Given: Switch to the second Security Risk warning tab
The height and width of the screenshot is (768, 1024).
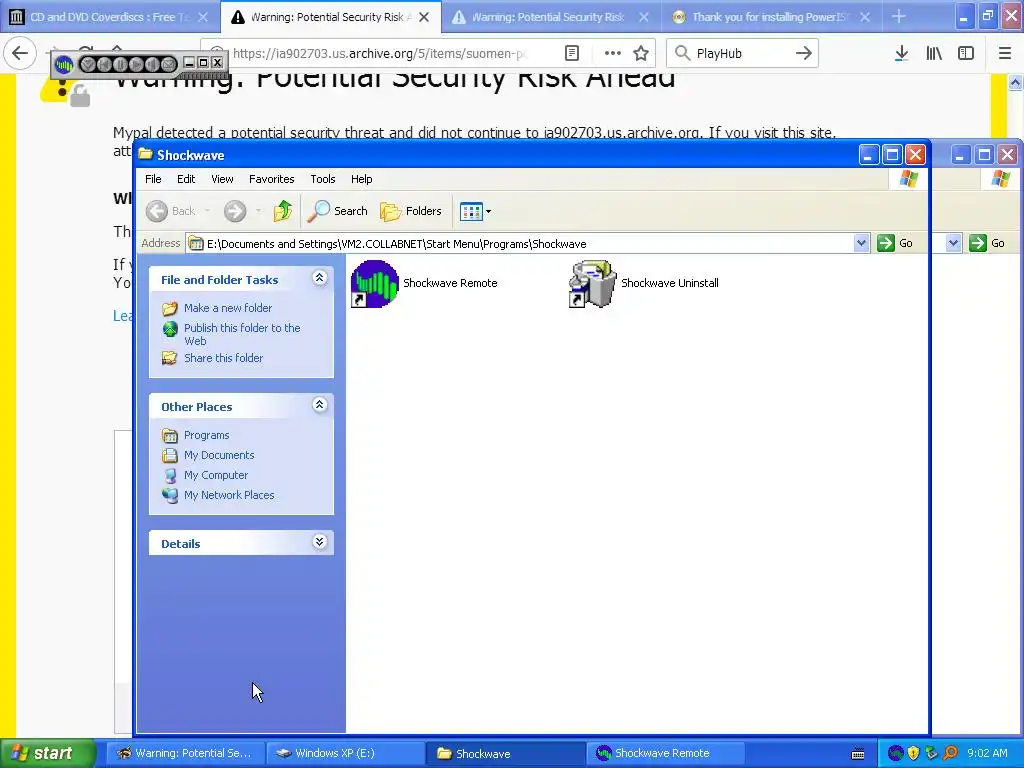Looking at the screenshot, I should coord(551,17).
